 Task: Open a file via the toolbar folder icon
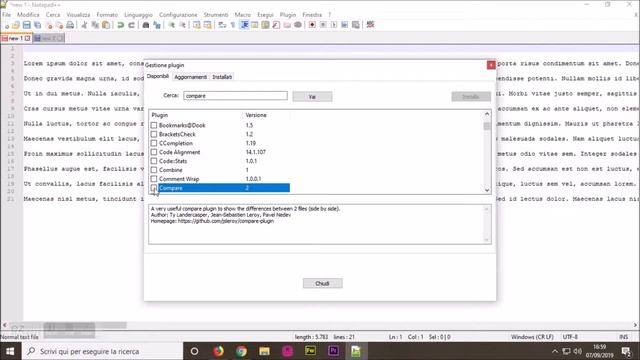tap(16, 25)
